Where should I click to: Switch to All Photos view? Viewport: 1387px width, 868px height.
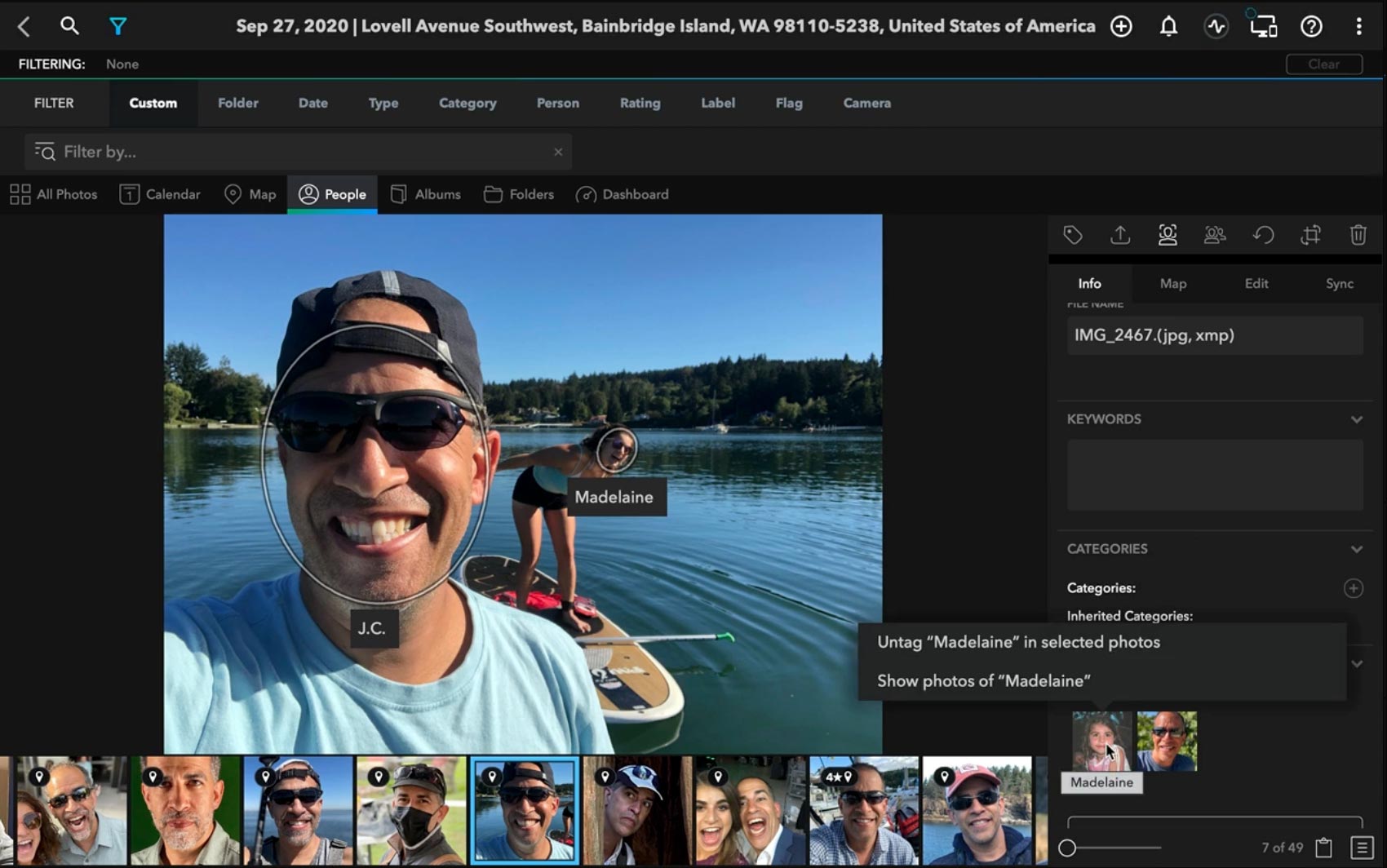click(x=53, y=194)
